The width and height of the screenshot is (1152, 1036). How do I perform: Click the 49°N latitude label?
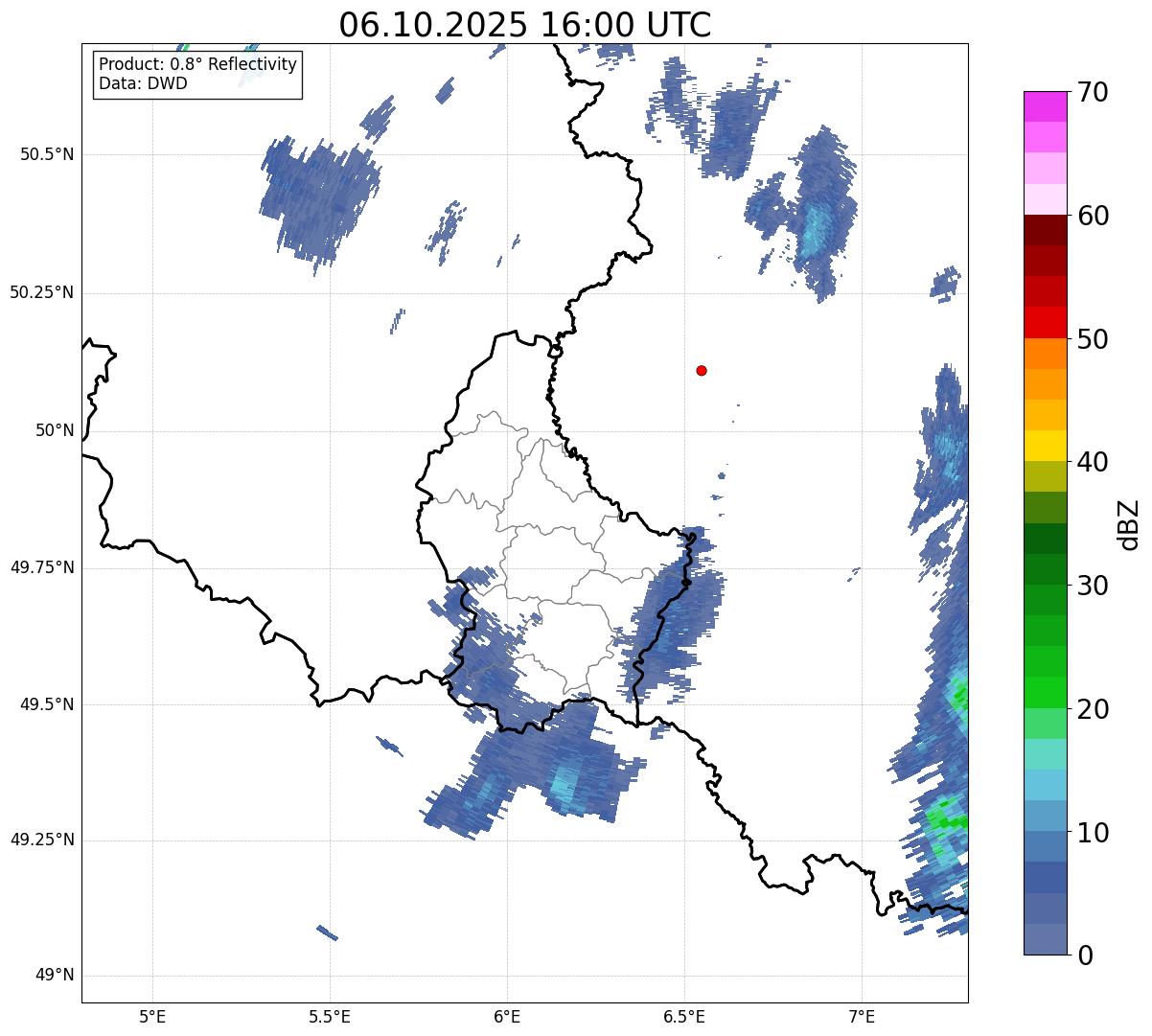point(55,976)
